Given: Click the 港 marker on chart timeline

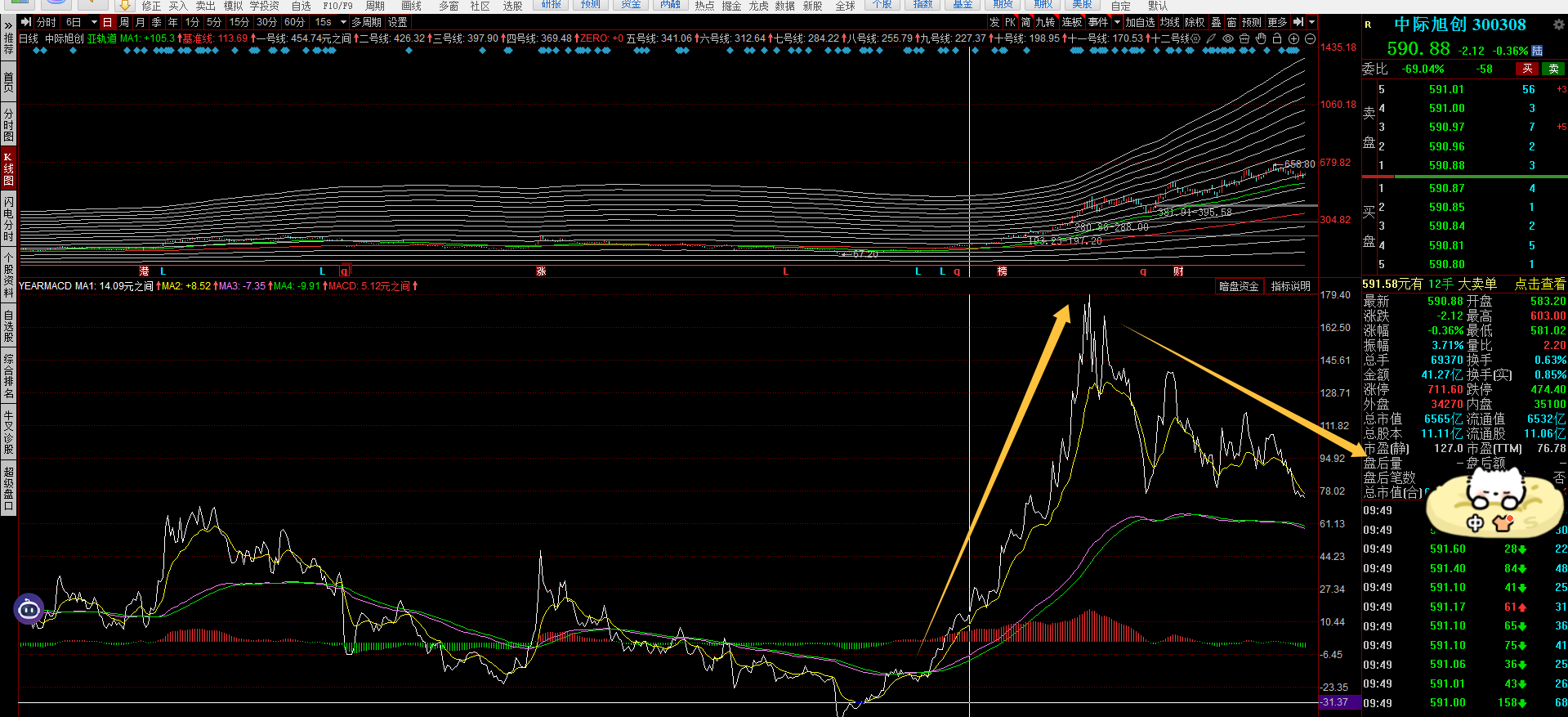Looking at the screenshot, I should 144,271.
